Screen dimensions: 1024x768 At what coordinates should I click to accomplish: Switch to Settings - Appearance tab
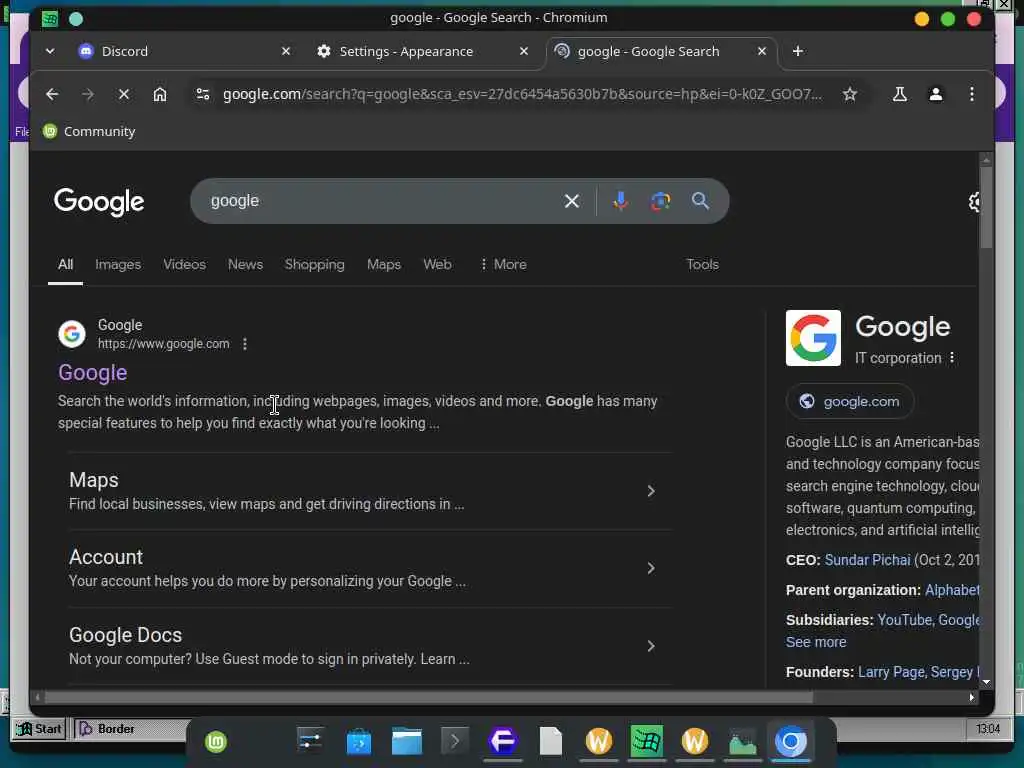click(423, 51)
